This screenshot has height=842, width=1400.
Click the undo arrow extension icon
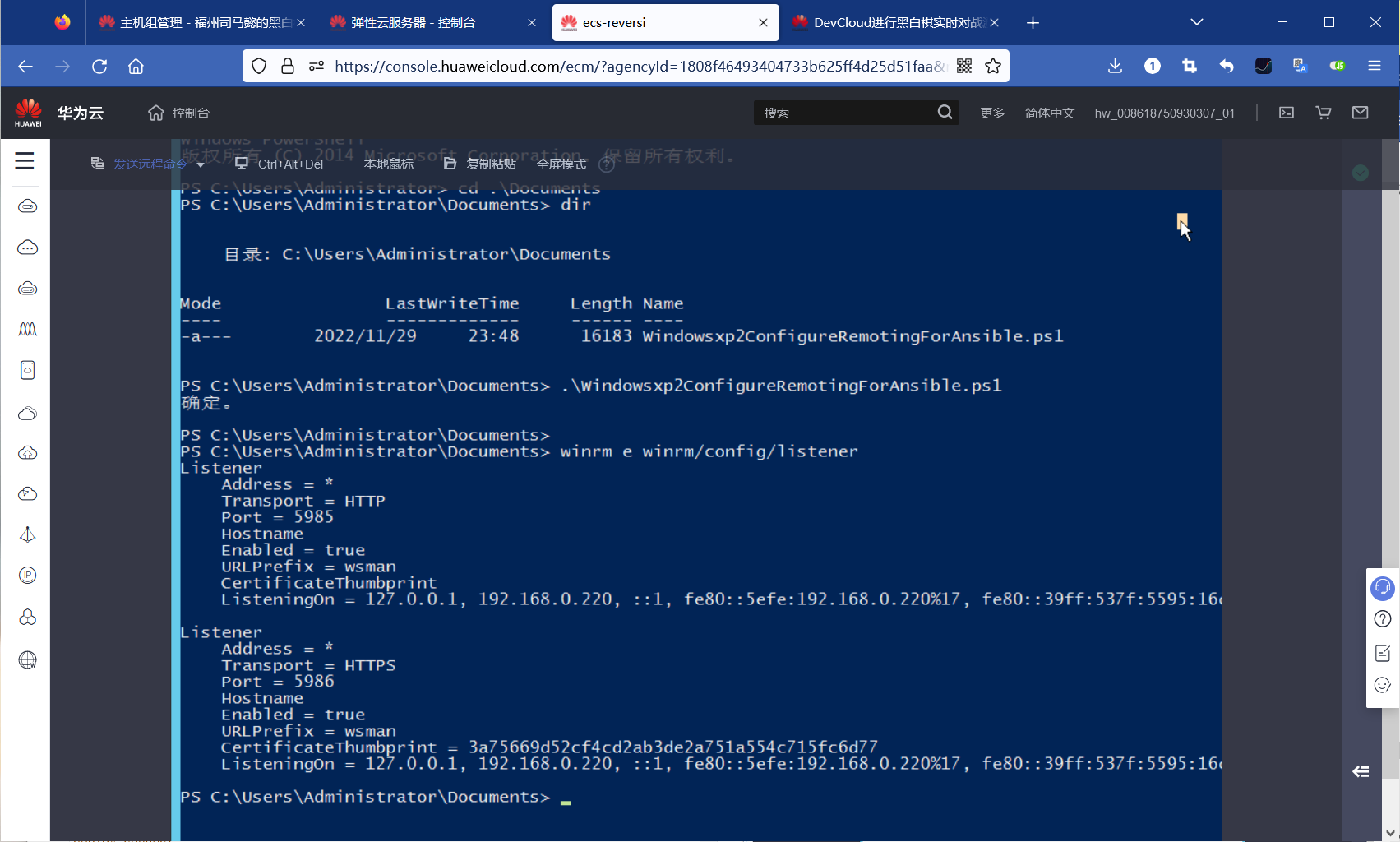(x=1227, y=66)
